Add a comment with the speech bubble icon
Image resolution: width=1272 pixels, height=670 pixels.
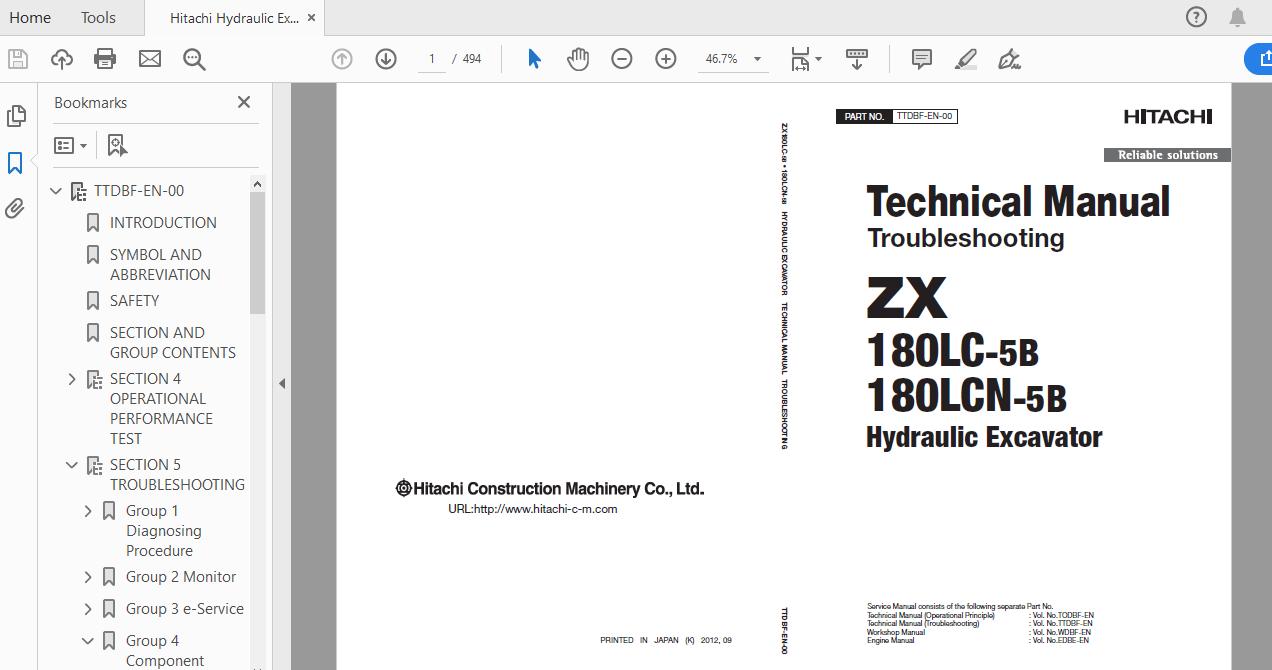pos(922,59)
